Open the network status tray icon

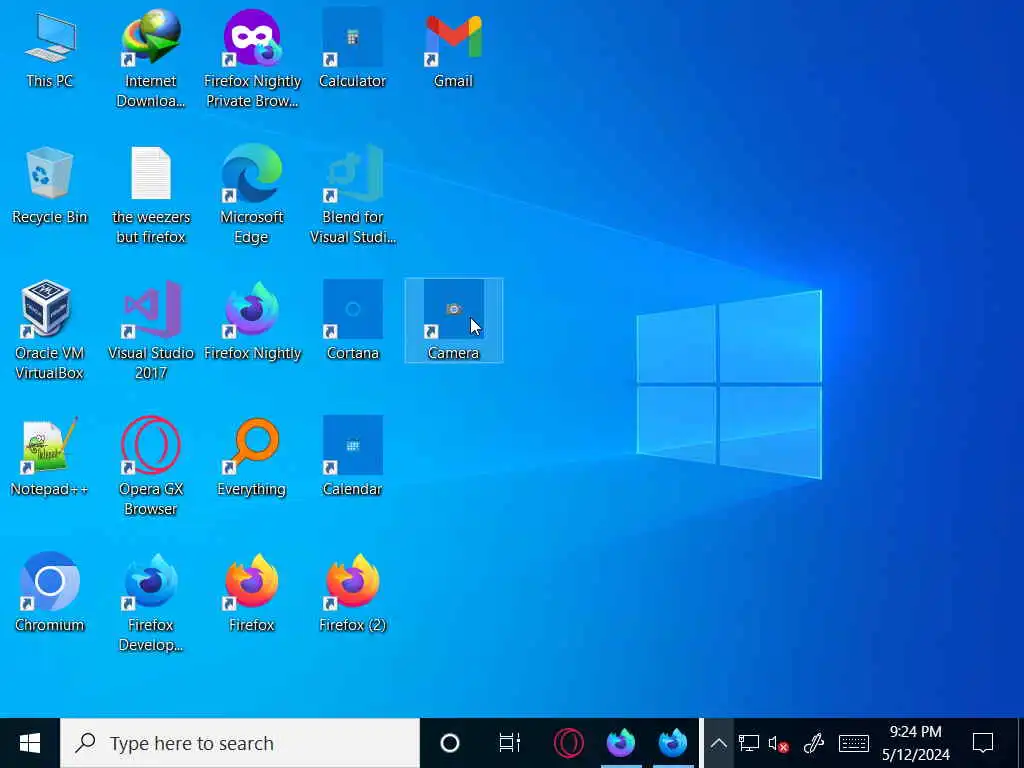[748, 743]
